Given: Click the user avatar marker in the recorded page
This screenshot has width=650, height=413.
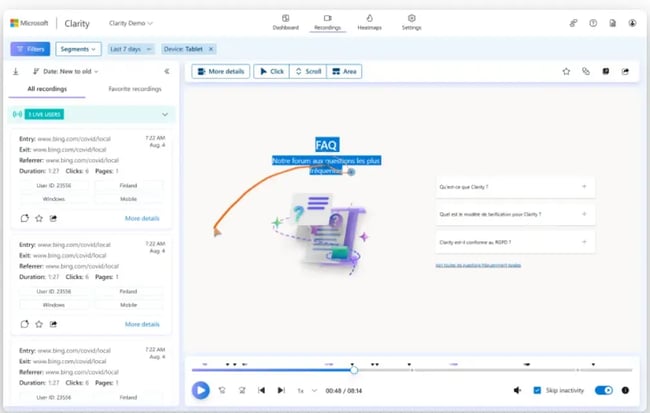Looking at the screenshot, I should click(x=351, y=172).
